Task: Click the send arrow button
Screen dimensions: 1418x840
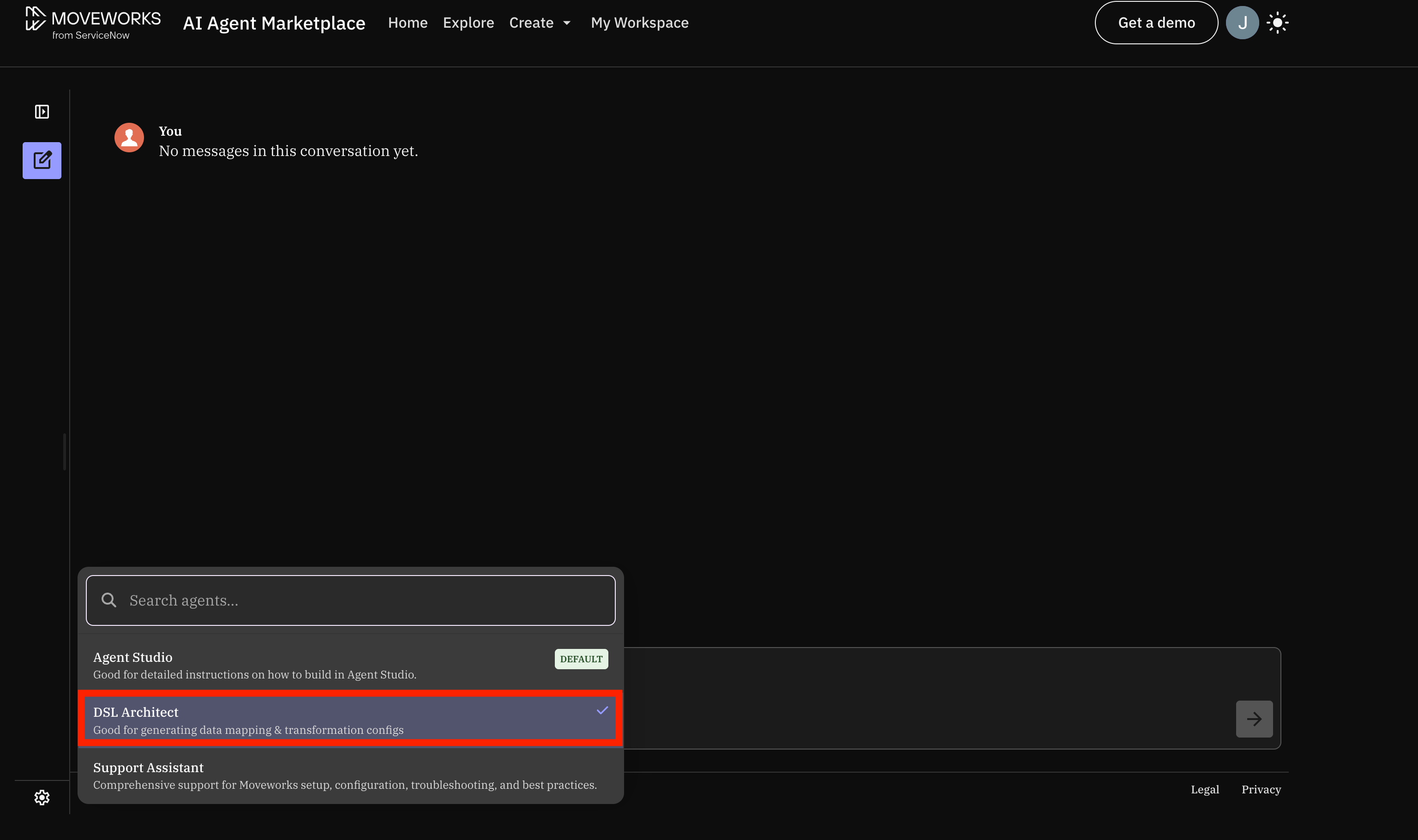Action: tap(1254, 719)
